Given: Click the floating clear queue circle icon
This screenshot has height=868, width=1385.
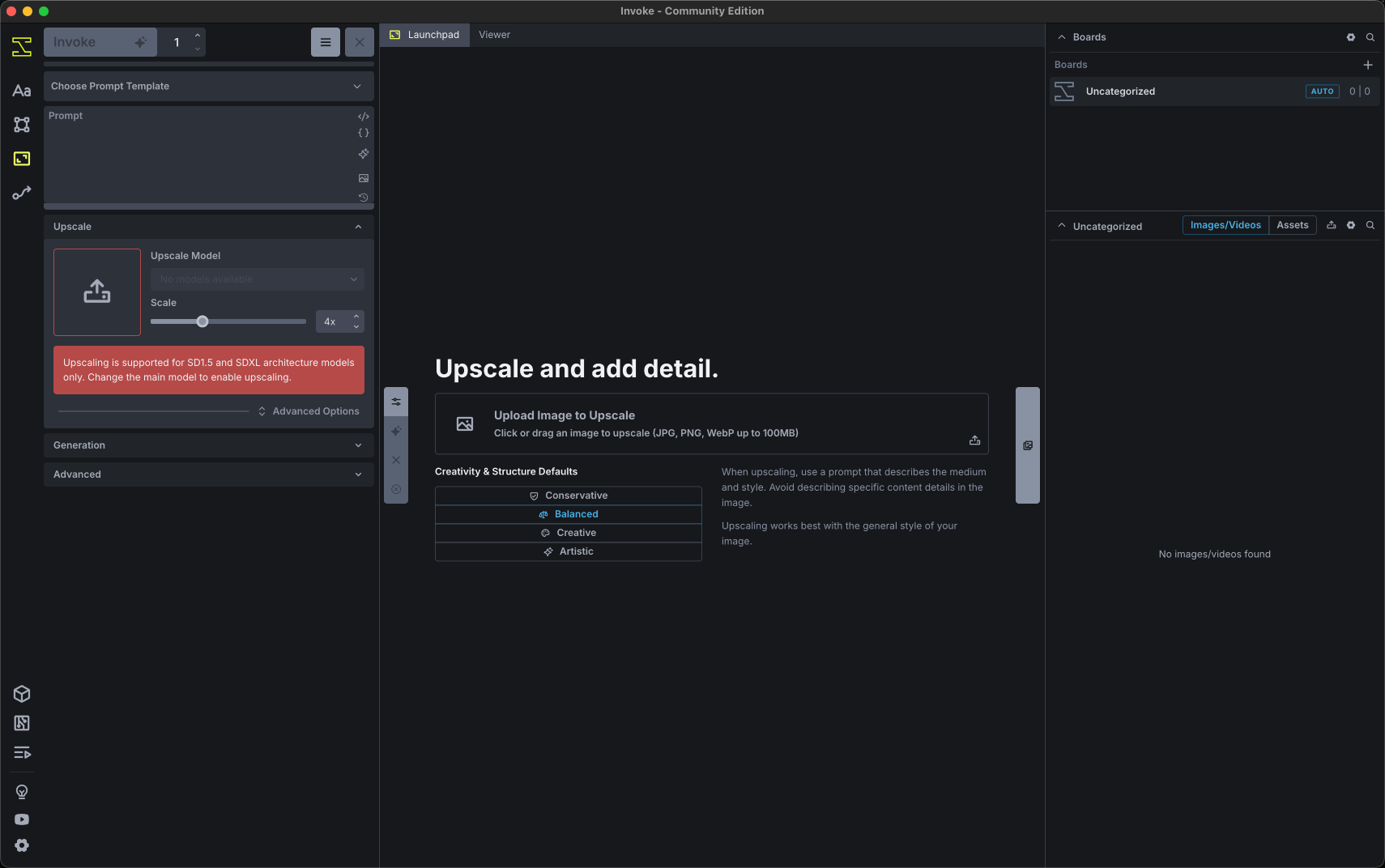Looking at the screenshot, I should tap(396, 489).
